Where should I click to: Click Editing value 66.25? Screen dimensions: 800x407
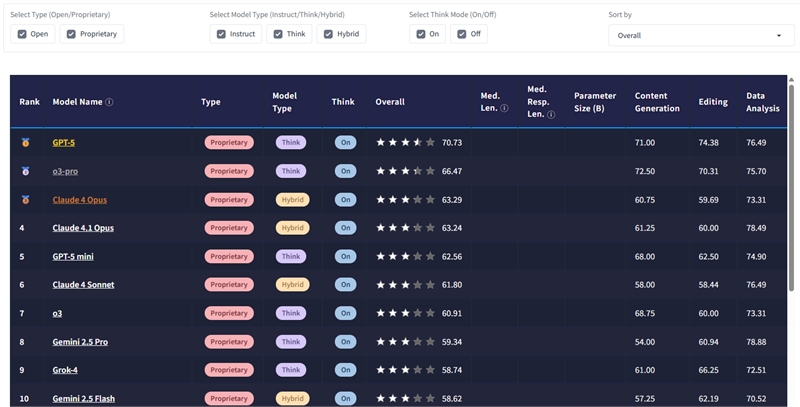point(709,370)
